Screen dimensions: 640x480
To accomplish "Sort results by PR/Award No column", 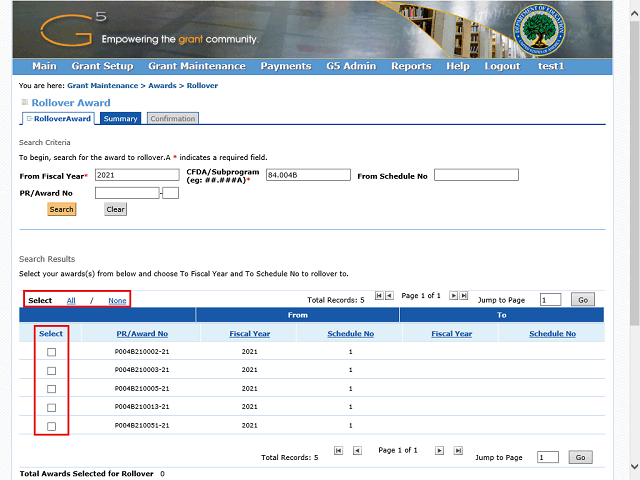I will (142, 333).
